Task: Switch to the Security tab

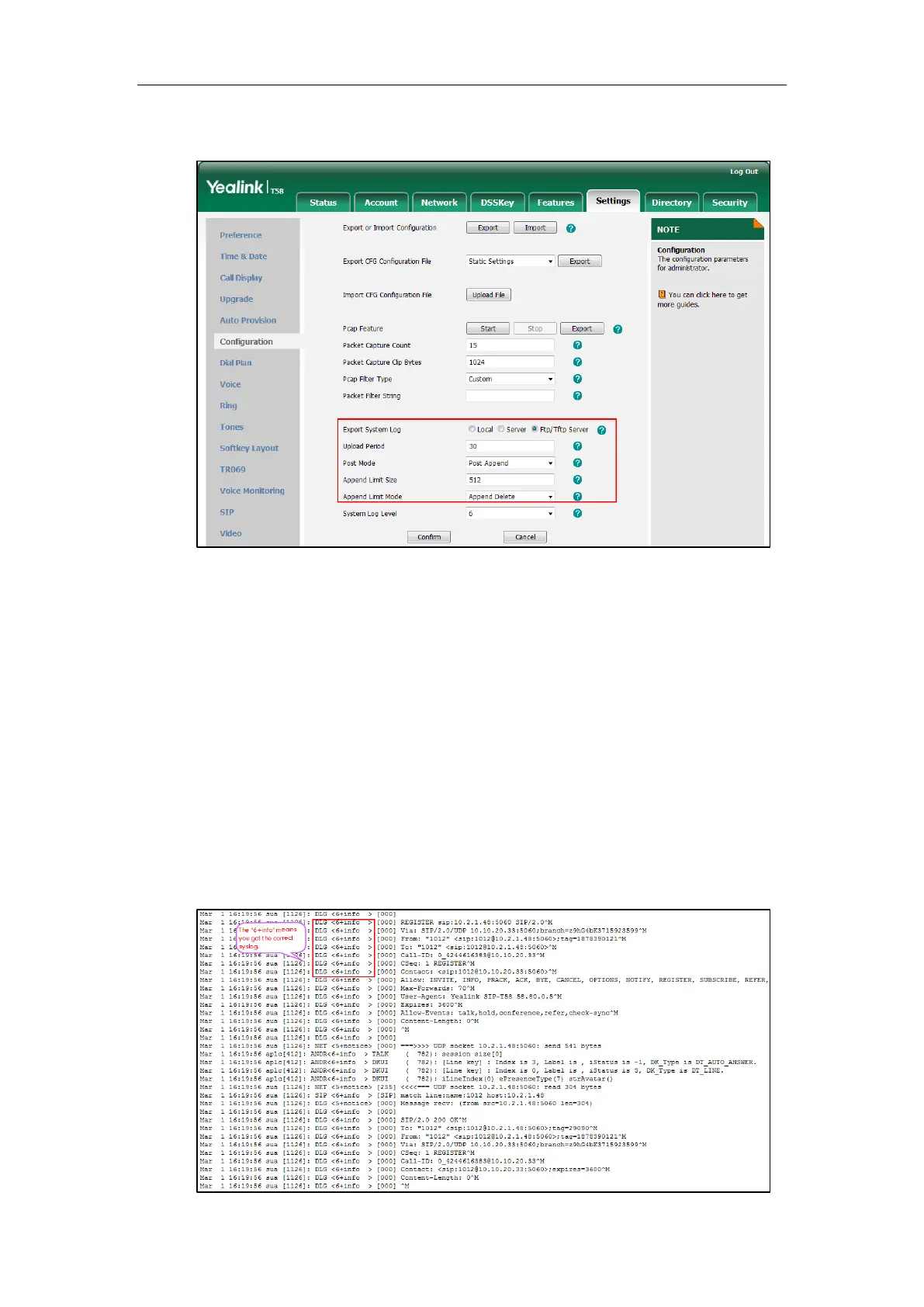Action: click(x=730, y=203)
